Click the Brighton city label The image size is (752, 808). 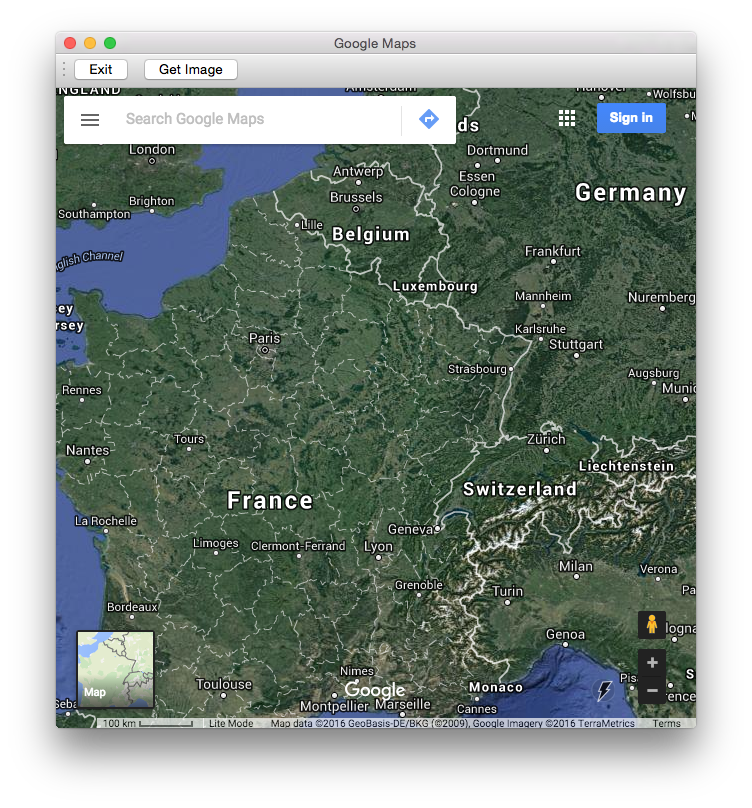pyautogui.click(x=152, y=201)
